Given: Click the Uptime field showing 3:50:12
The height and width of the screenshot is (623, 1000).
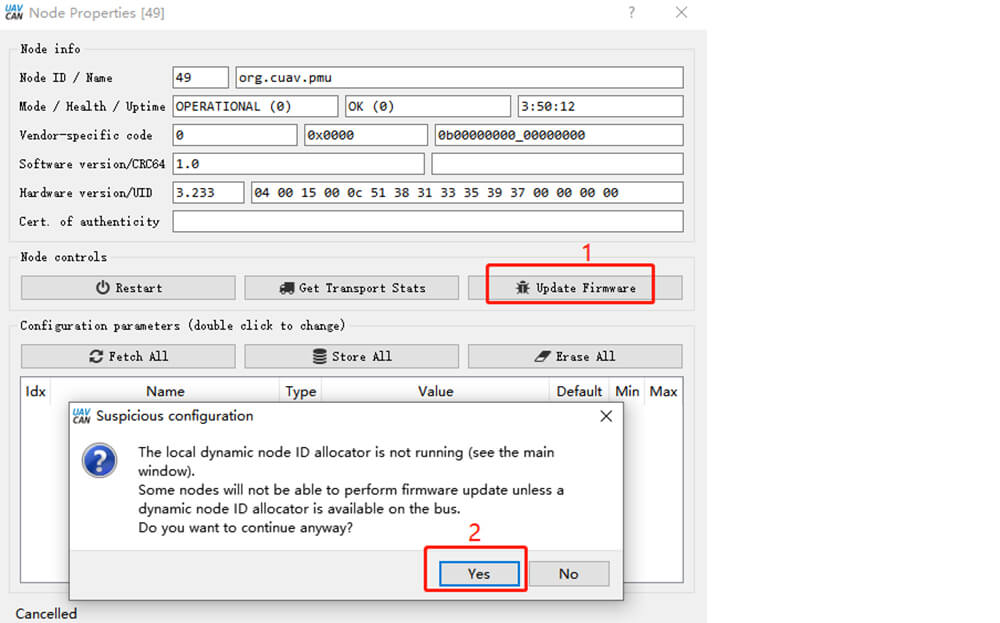Looking at the screenshot, I should tap(599, 107).
